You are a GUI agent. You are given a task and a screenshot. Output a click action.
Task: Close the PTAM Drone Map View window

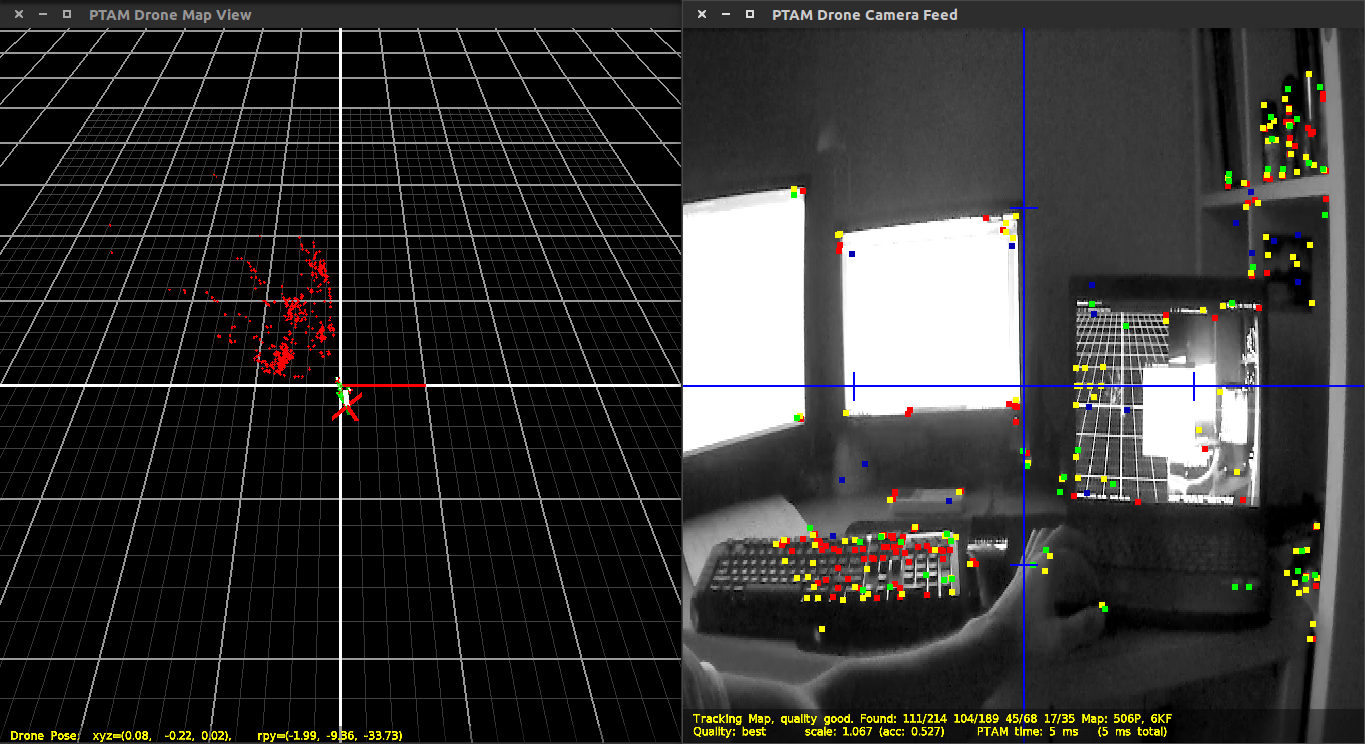(19, 15)
